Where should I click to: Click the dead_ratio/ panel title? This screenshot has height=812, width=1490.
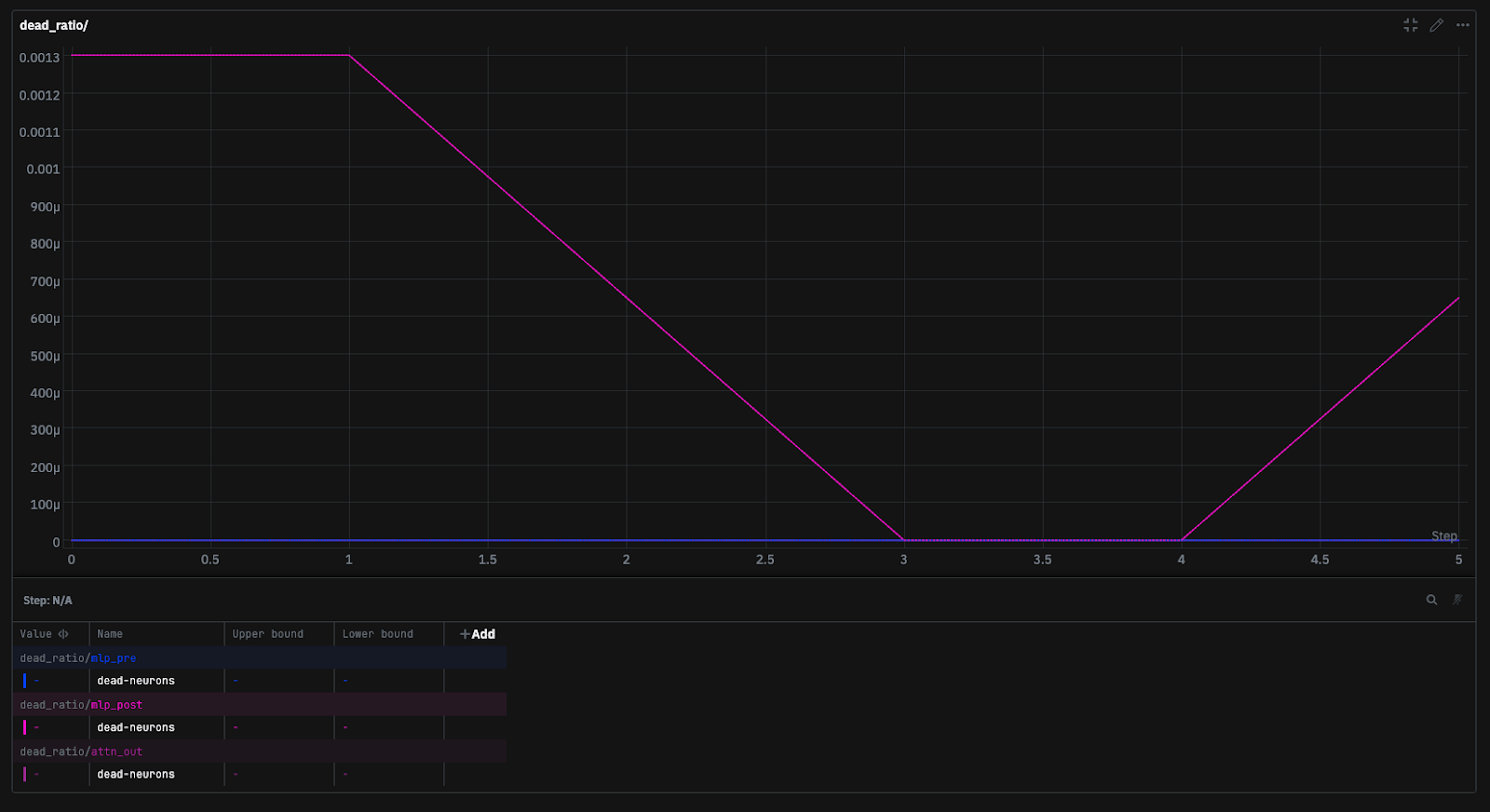54,25
